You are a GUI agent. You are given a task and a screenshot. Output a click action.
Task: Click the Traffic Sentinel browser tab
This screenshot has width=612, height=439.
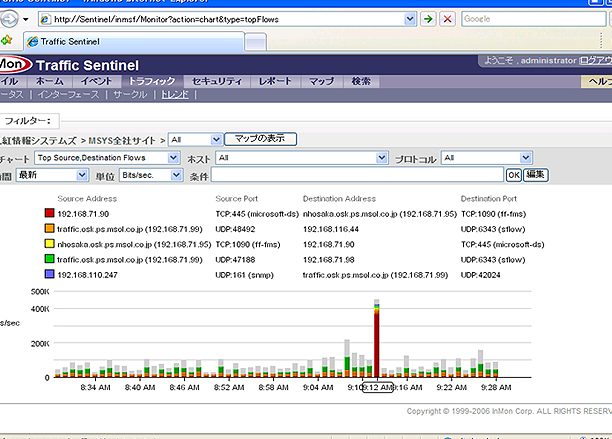tap(134, 42)
